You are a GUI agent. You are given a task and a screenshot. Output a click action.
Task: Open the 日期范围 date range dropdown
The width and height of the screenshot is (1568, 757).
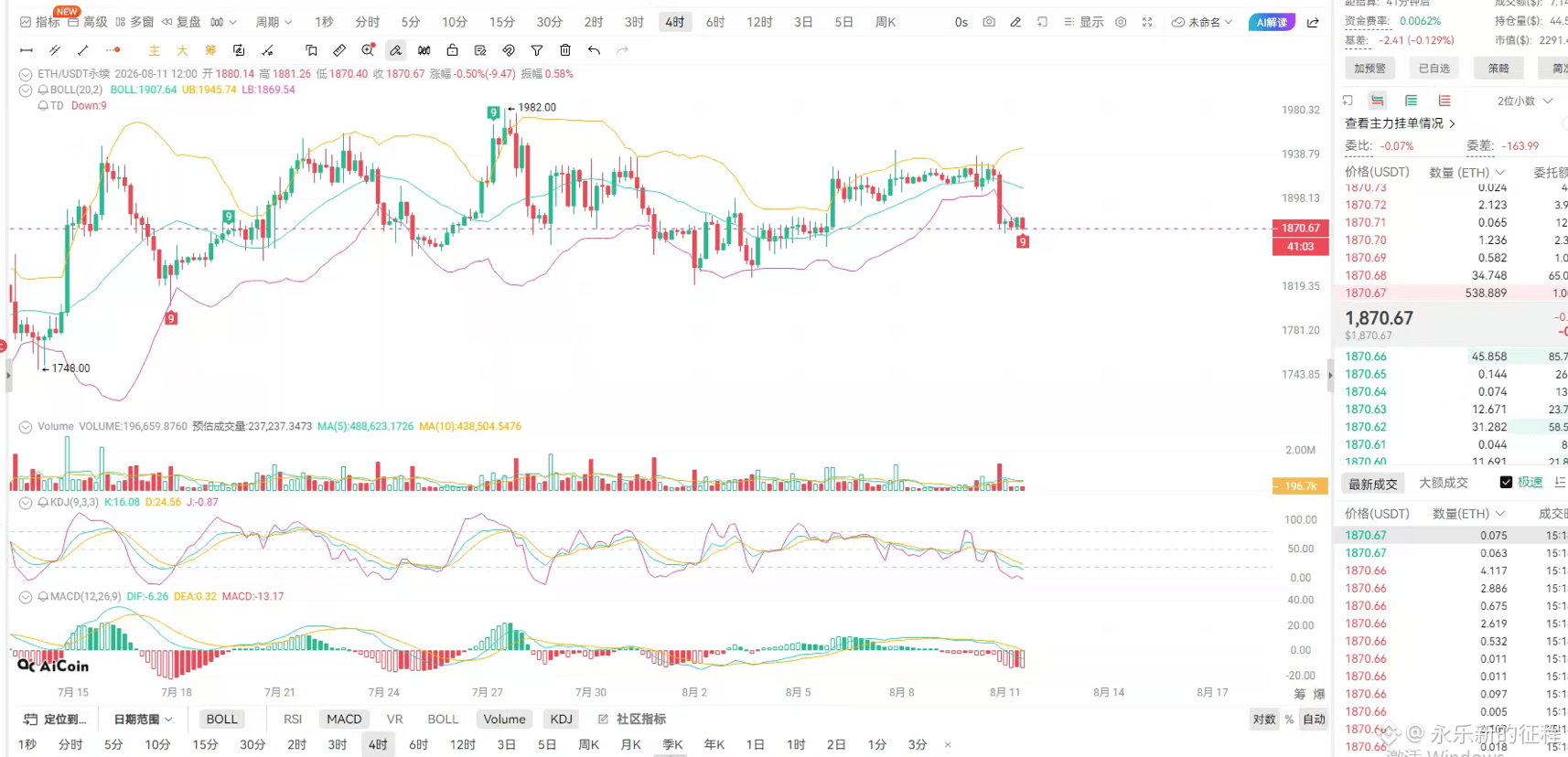(x=144, y=720)
